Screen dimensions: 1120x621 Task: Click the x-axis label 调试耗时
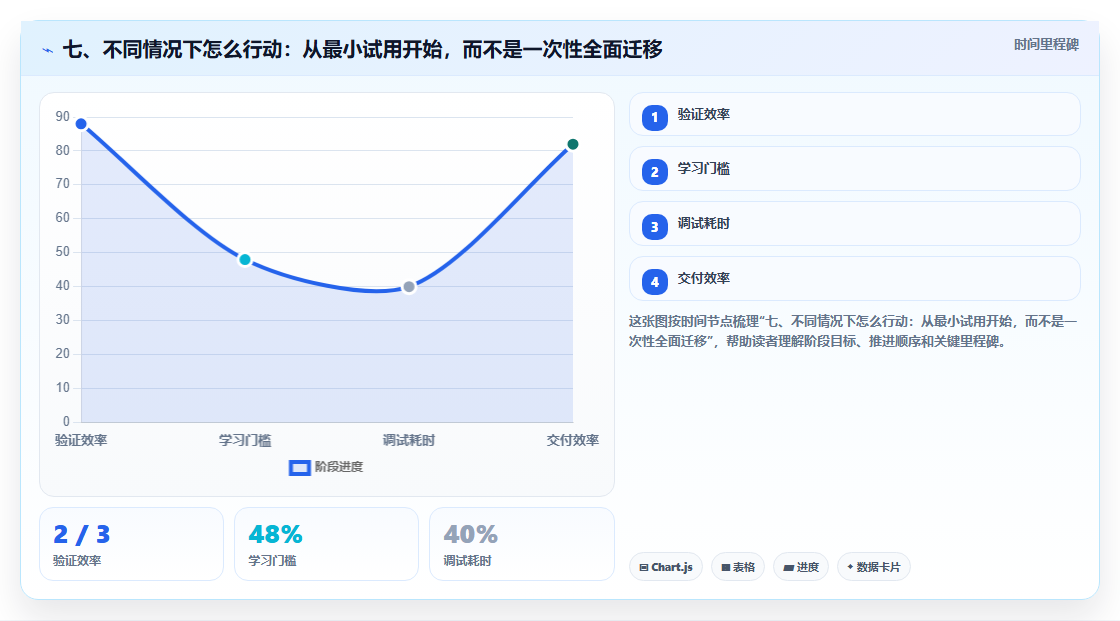tap(409, 440)
